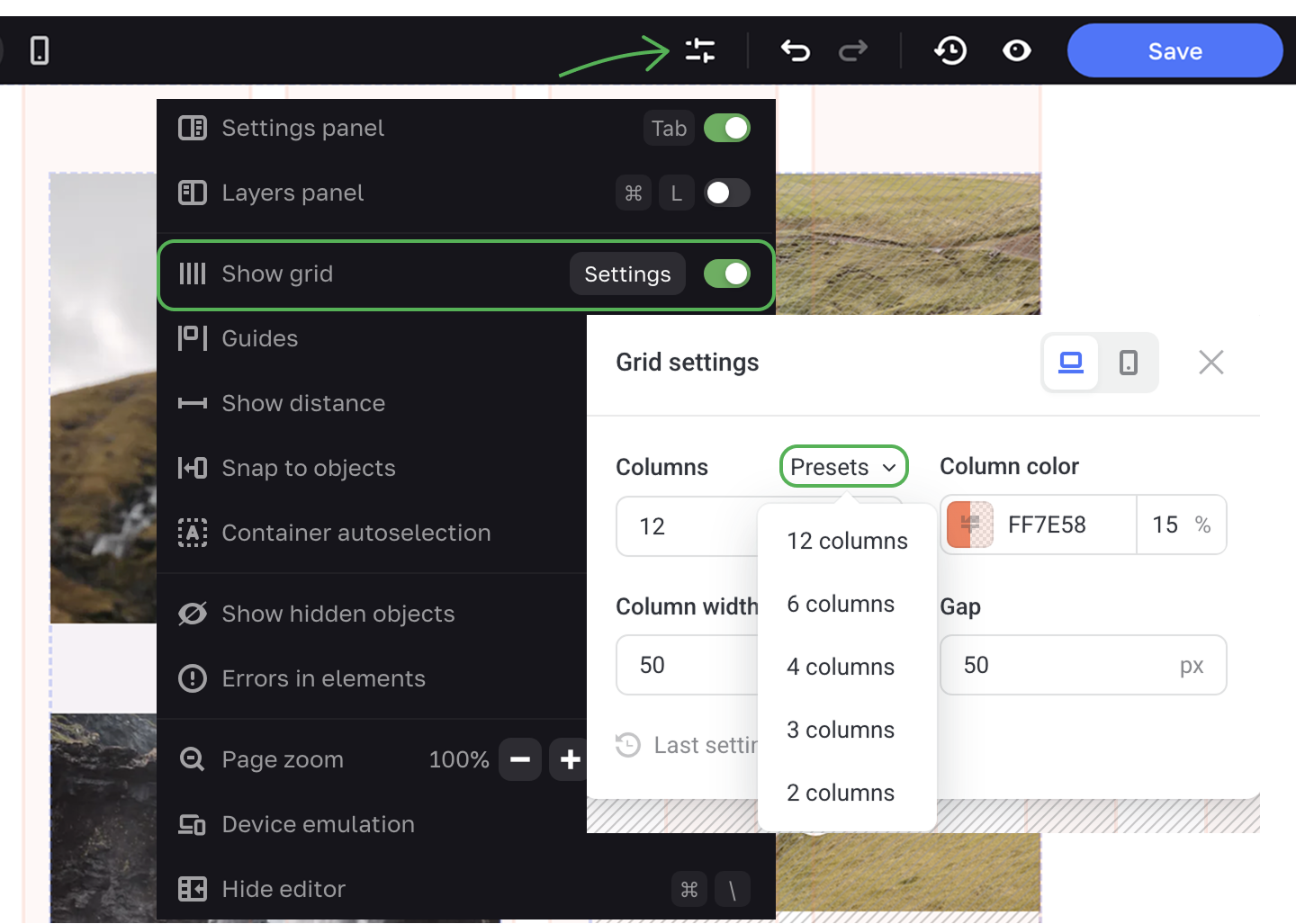
Task: Turn off the Show grid toggle
Action: pyautogui.click(x=726, y=274)
